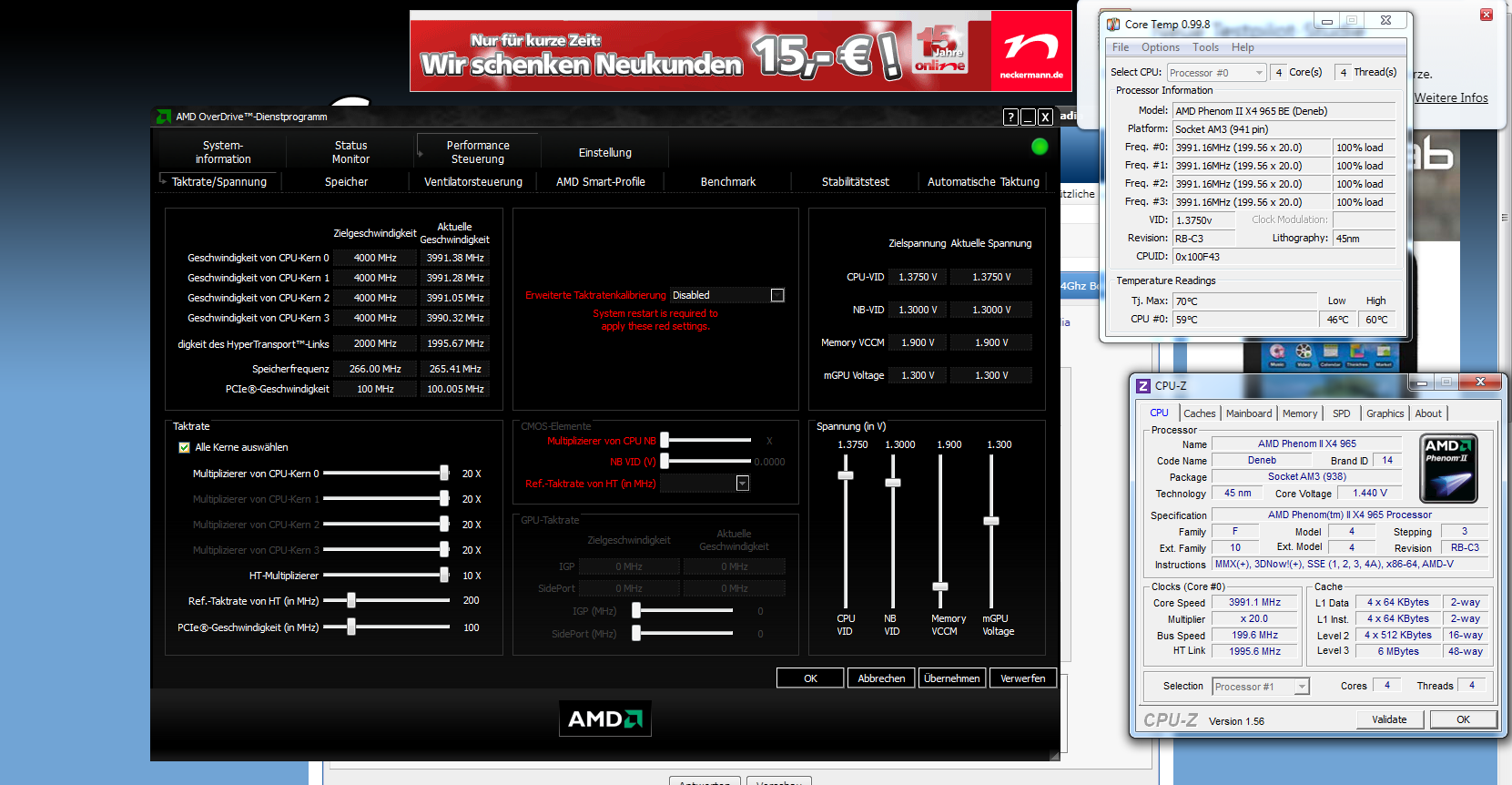Switch to the Benchmark sub-tab
1512x785 pixels.
(x=728, y=181)
